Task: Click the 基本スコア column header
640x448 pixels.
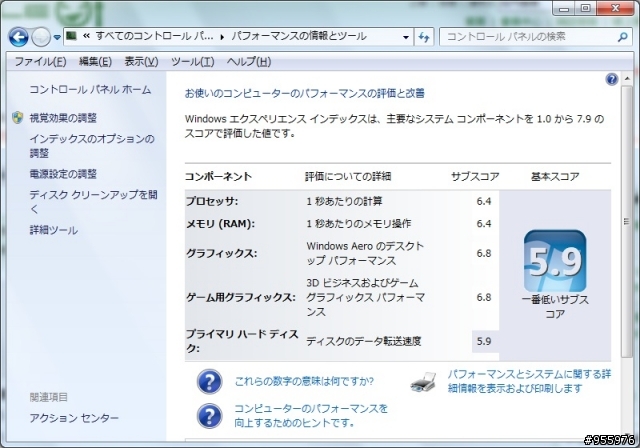Action: coord(555,177)
